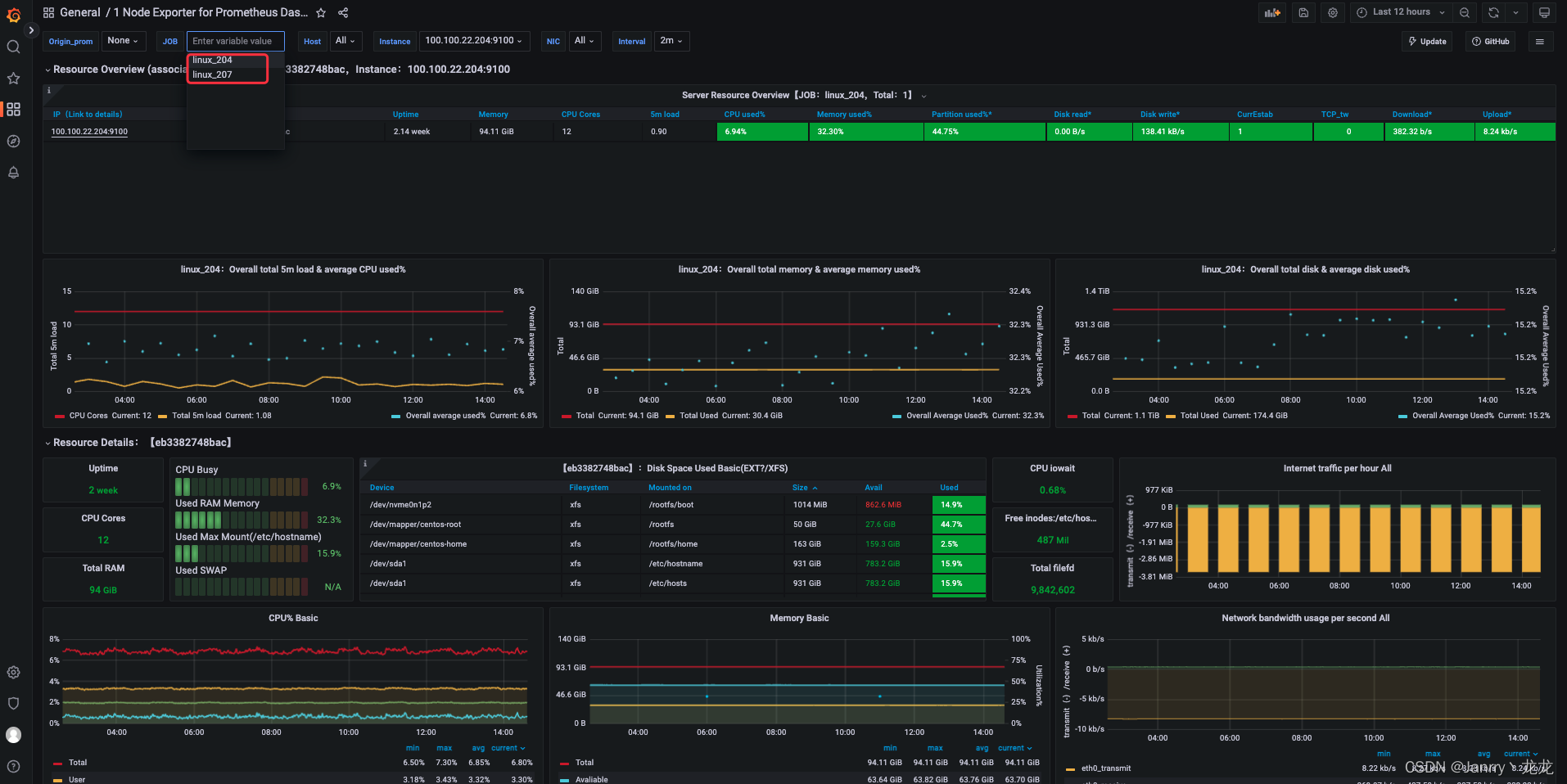This screenshot has width=1567, height=784.
Task: Refresh the dashboard now
Action: (1493, 12)
